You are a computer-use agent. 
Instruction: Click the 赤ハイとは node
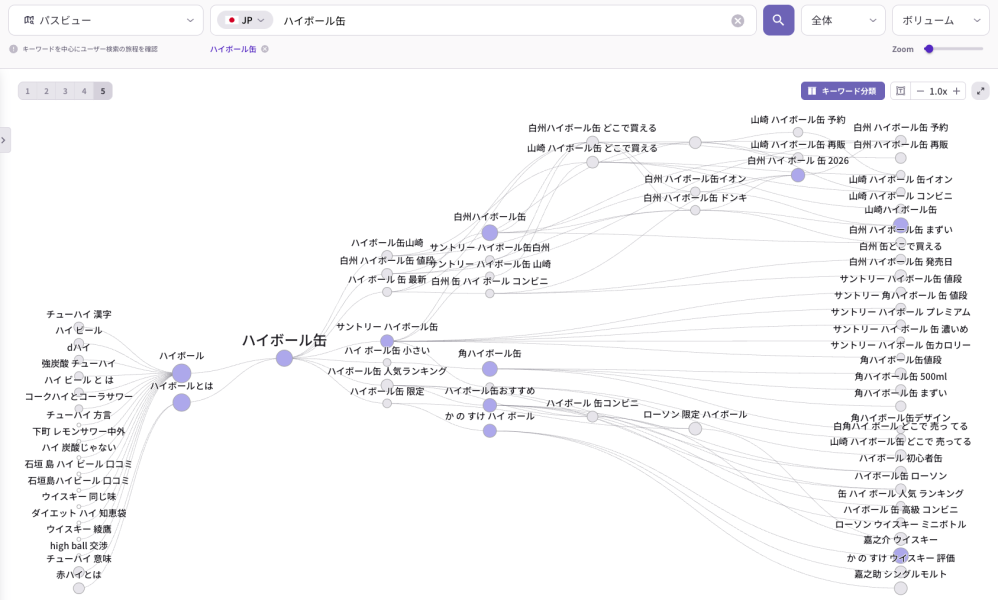pyautogui.click(x=79, y=589)
